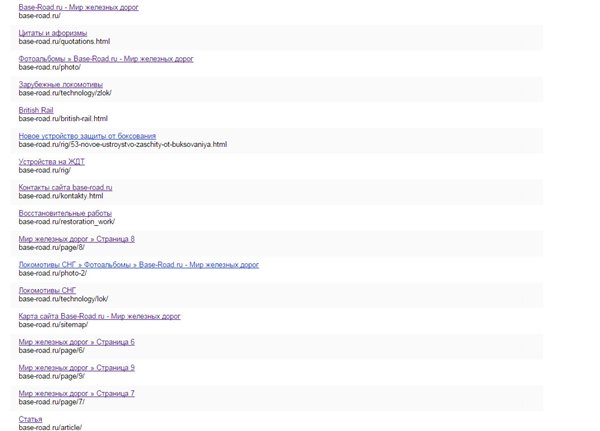Open 'Контакты сайта base-road.ru' link
The height and width of the screenshot is (431, 600).
click(65, 187)
